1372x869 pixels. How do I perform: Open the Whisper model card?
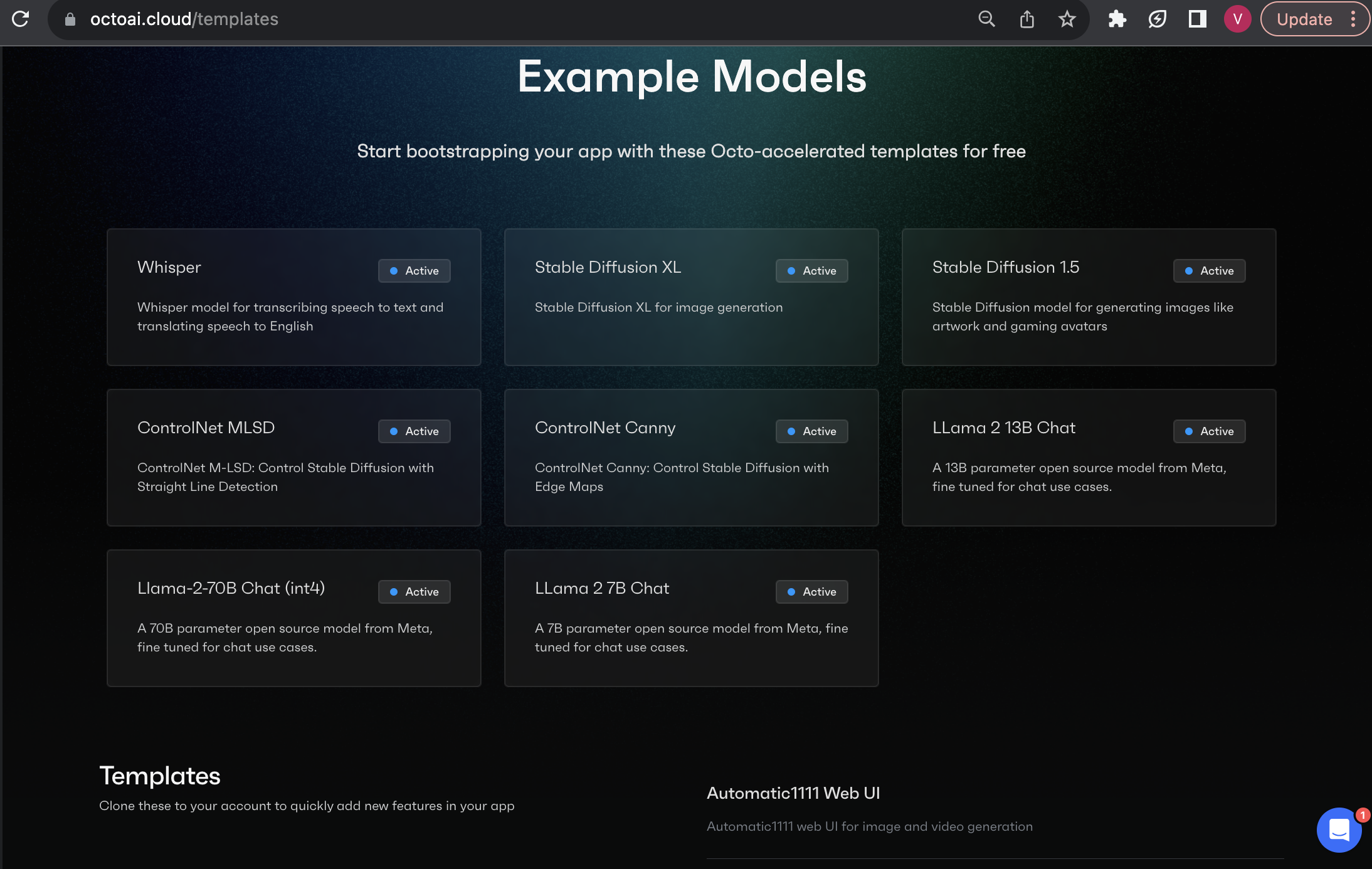(293, 297)
